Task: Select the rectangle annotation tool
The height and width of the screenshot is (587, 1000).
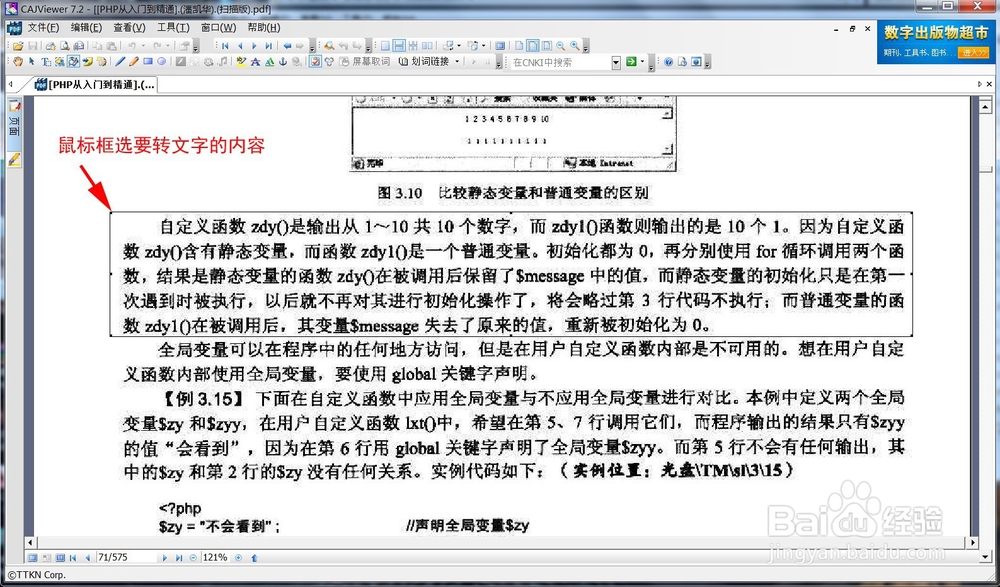Action: click(x=148, y=61)
